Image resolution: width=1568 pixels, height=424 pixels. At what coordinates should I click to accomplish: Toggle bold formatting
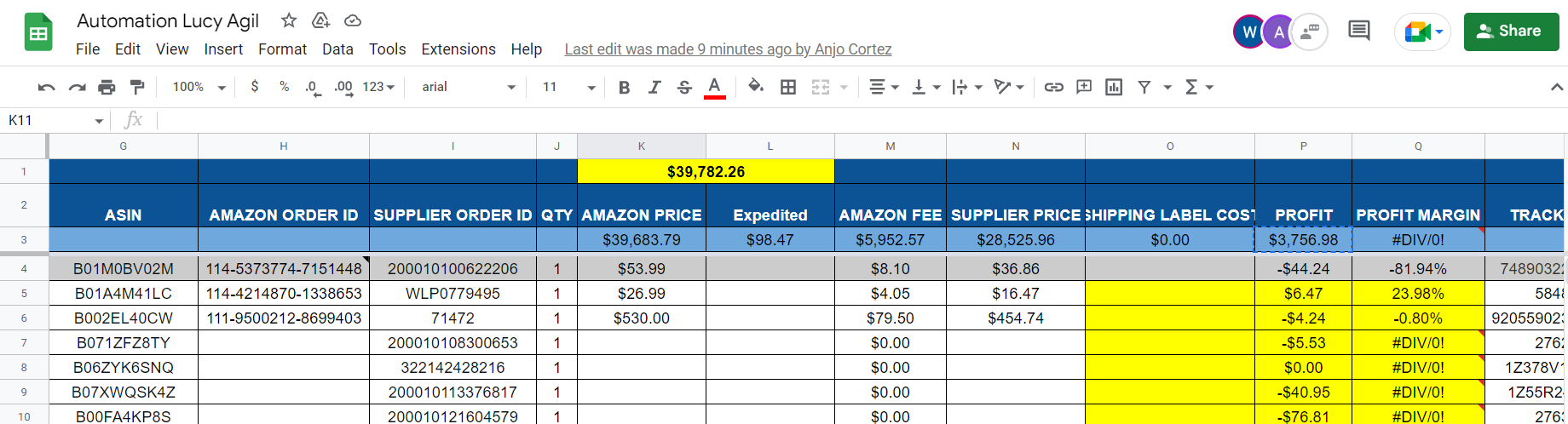tap(624, 87)
